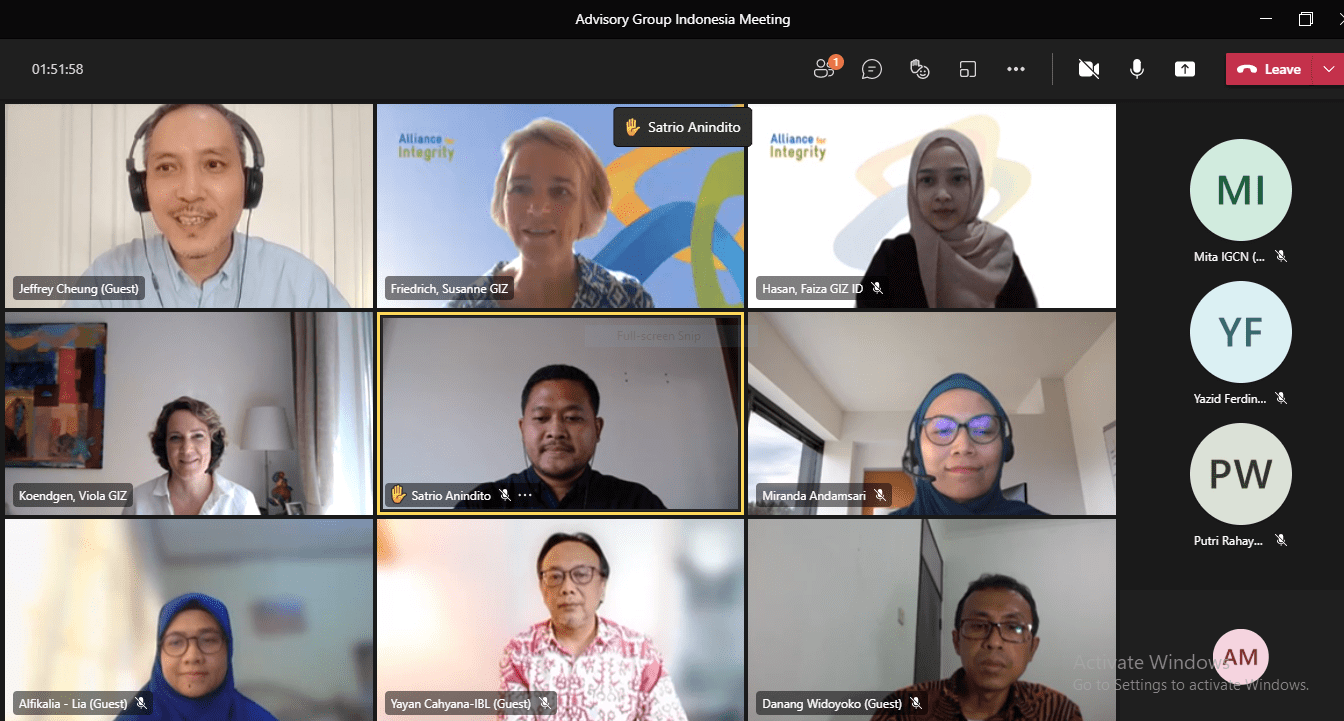Select the PW avatar of Putri Rahay
This screenshot has height=721, width=1344.
click(1240, 474)
